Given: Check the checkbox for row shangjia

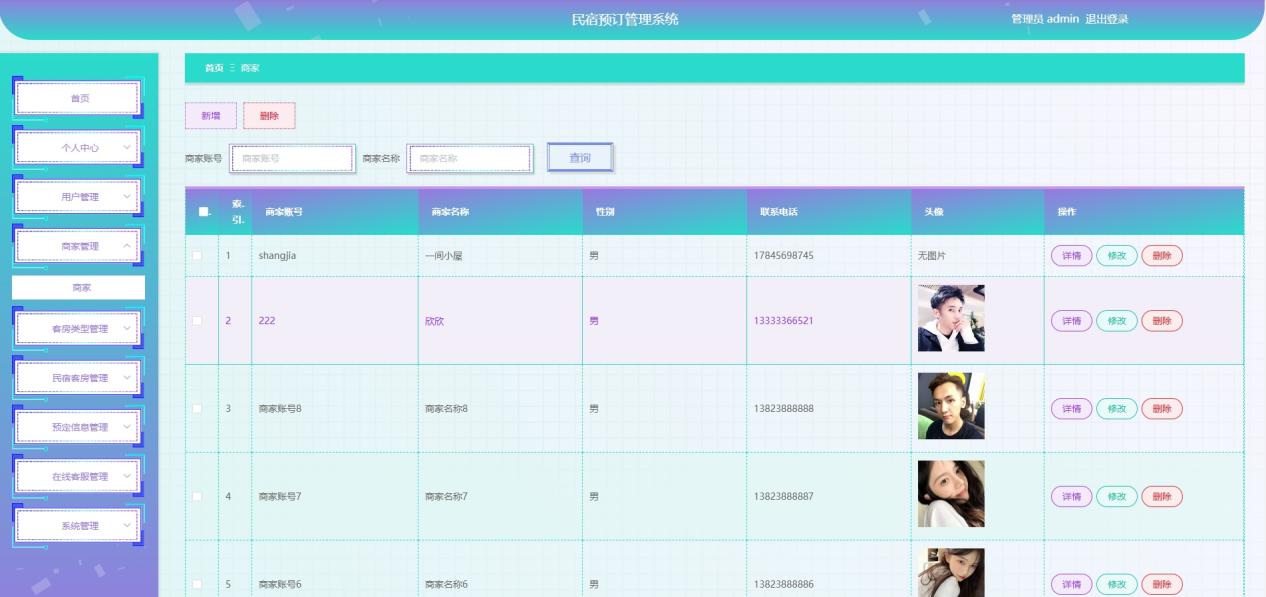Looking at the screenshot, I should click(x=198, y=256).
